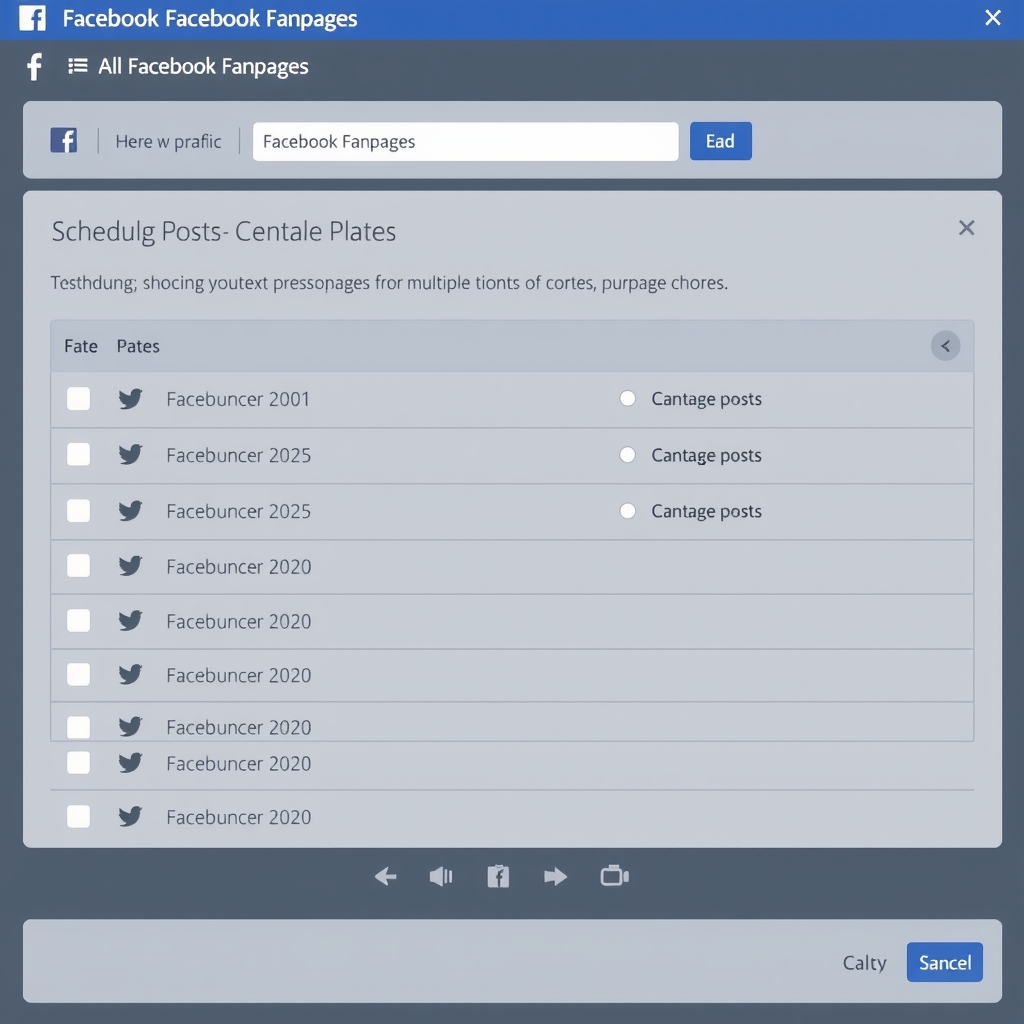The width and height of the screenshot is (1024, 1024).
Task: Click the Facebook logo in the title bar
Action: [x=32, y=18]
